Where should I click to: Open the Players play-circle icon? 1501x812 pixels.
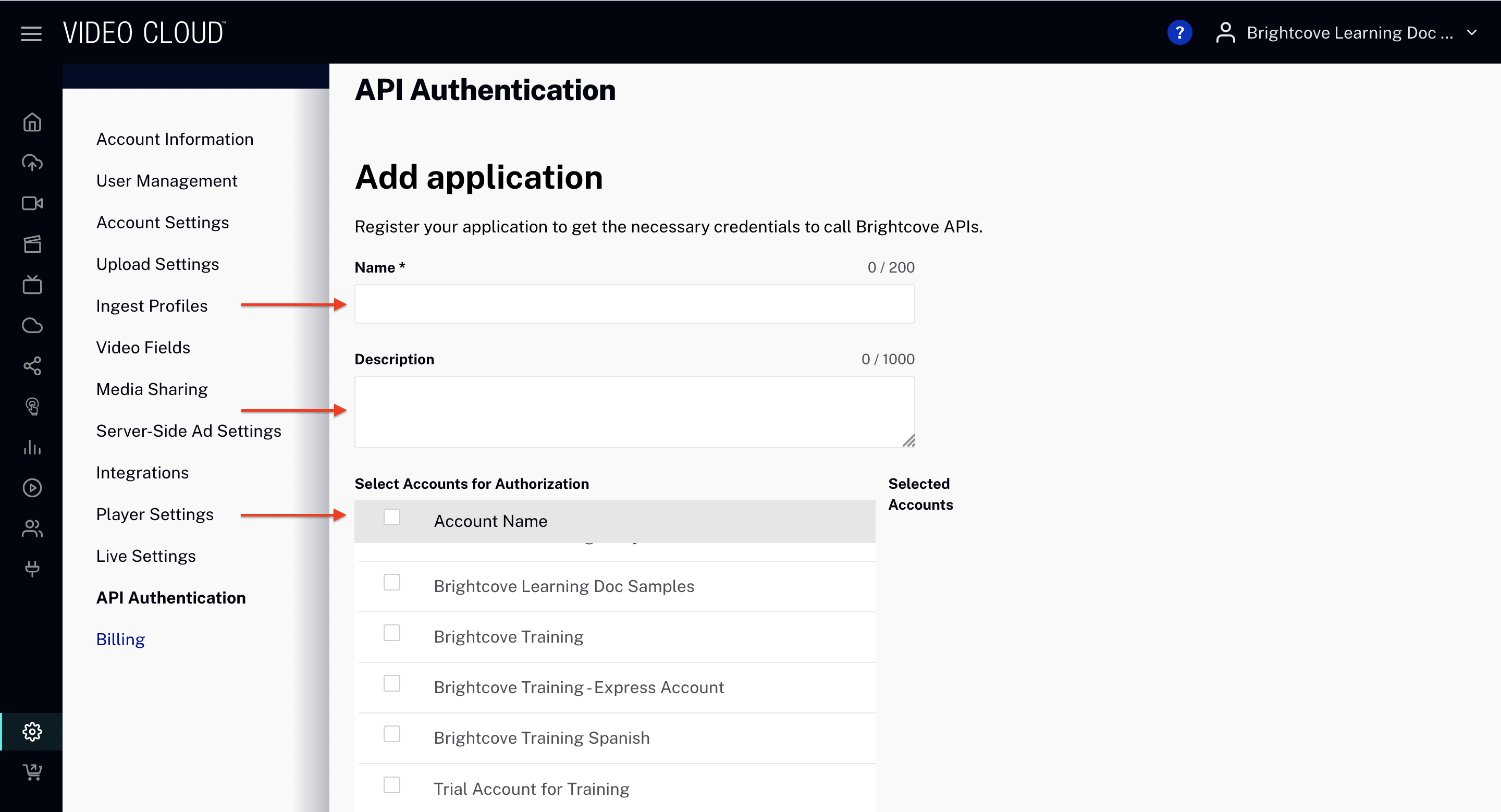(x=32, y=487)
